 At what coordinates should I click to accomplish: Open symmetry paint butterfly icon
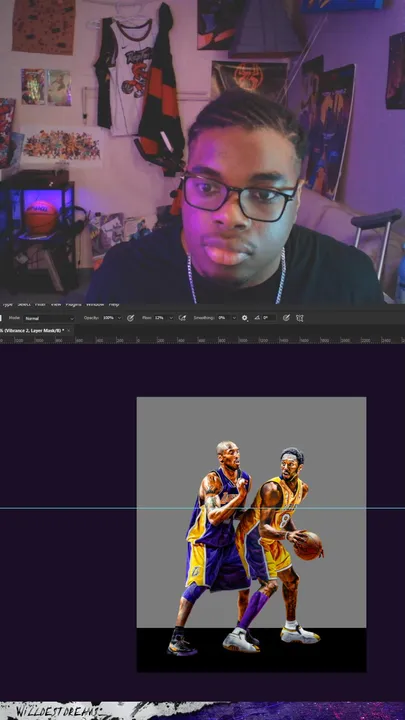(x=300, y=318)
